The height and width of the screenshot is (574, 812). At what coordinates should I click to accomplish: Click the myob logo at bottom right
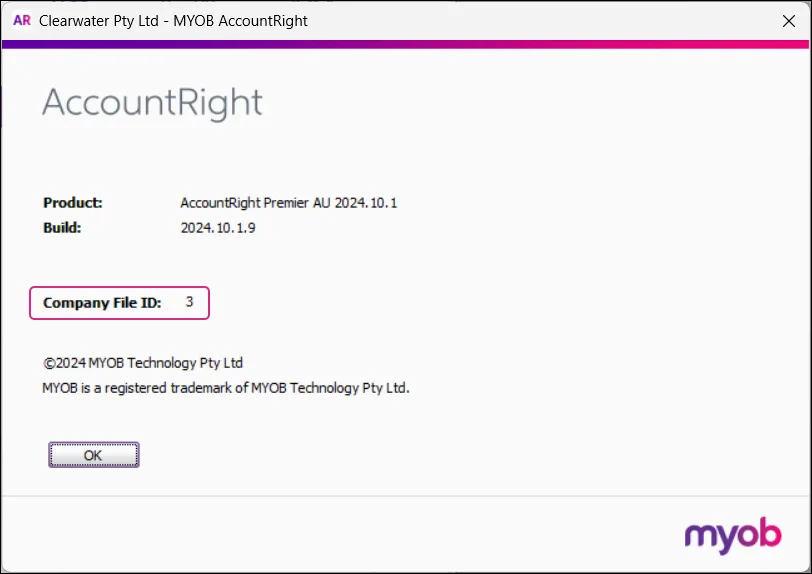[733, 535]
